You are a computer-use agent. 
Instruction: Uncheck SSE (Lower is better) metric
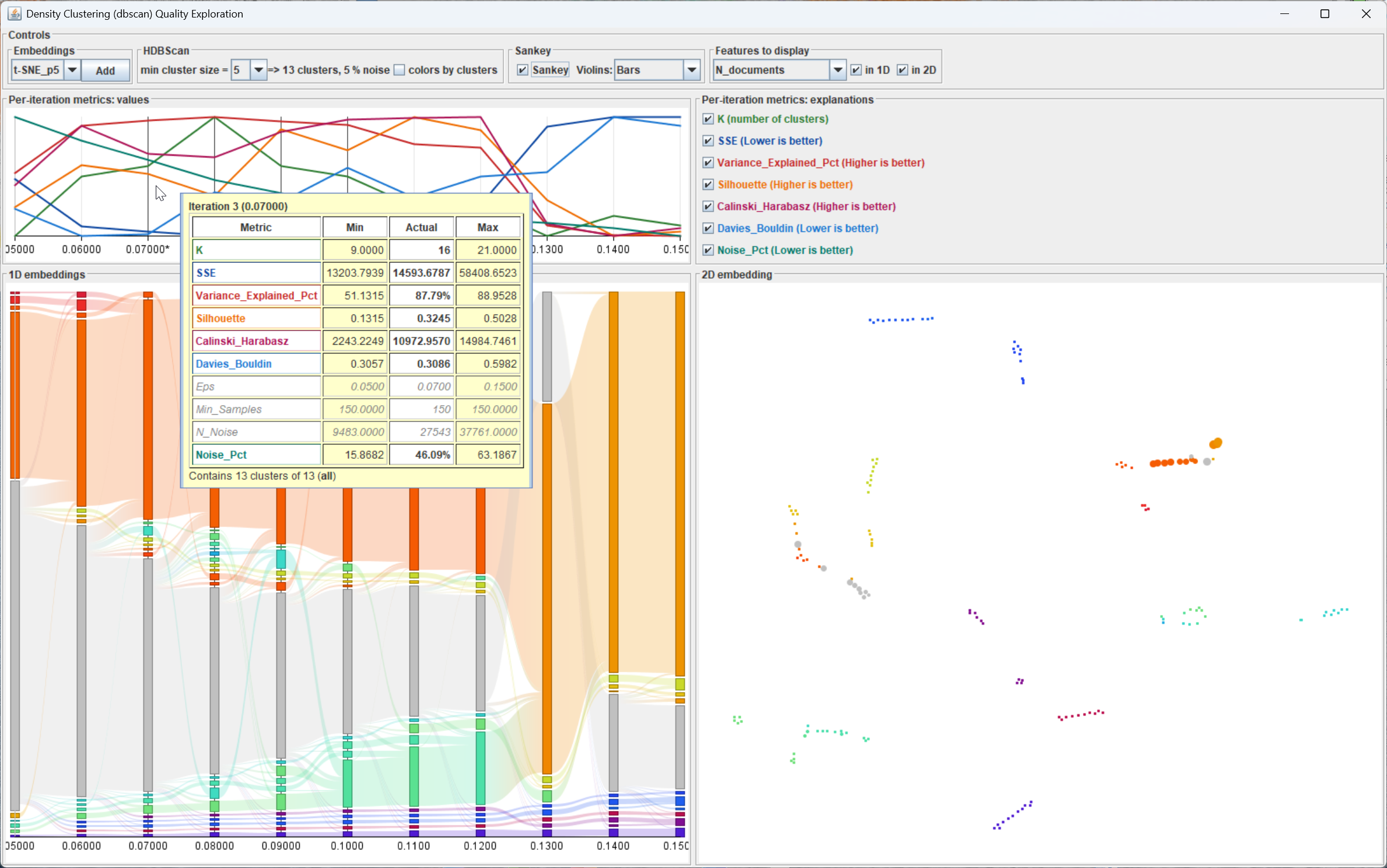coord(708,140)
